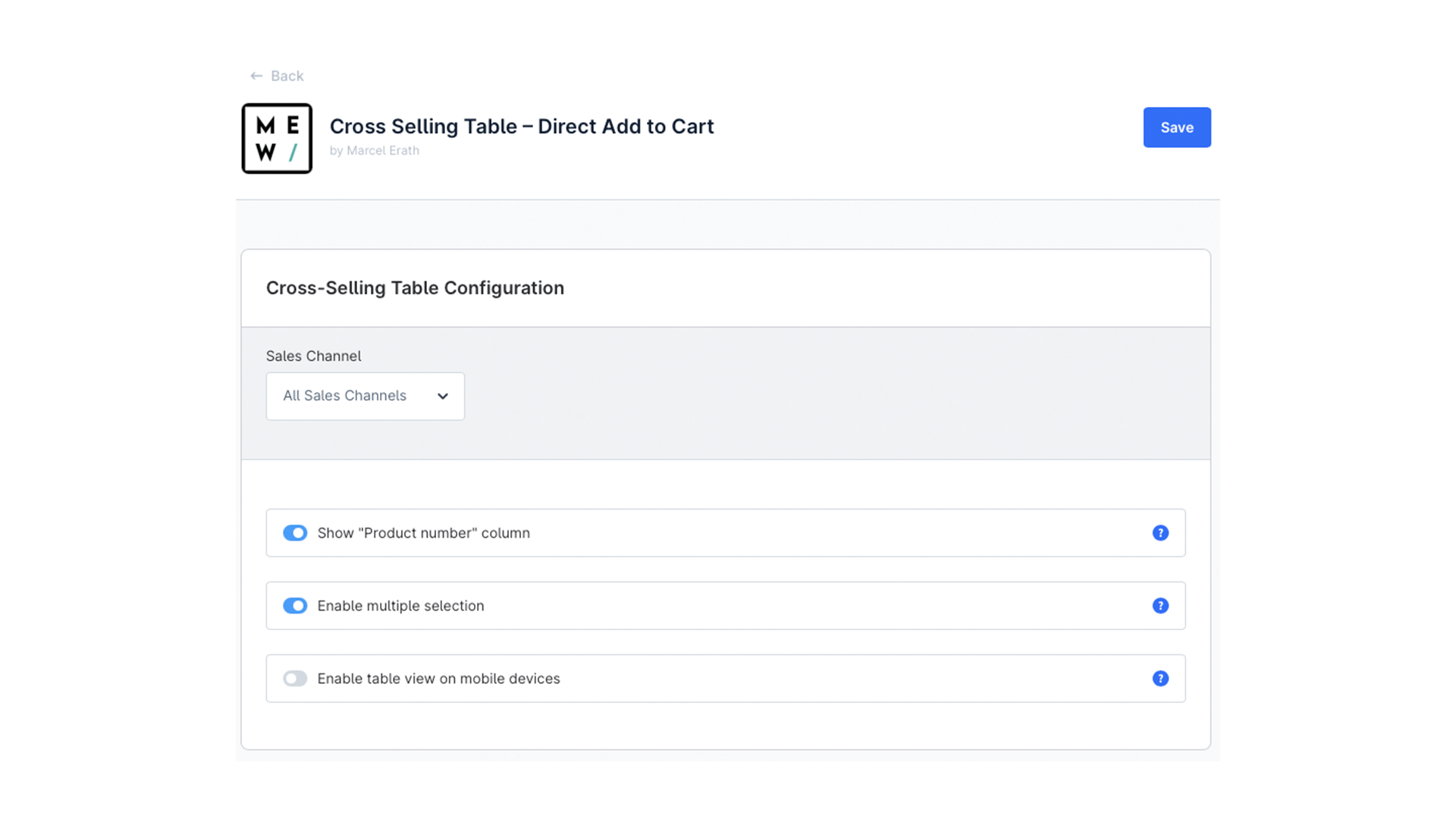Click the back arrow icon
Image resolution: width=1456 pixels, height=819 pixels.
point(256,76)
